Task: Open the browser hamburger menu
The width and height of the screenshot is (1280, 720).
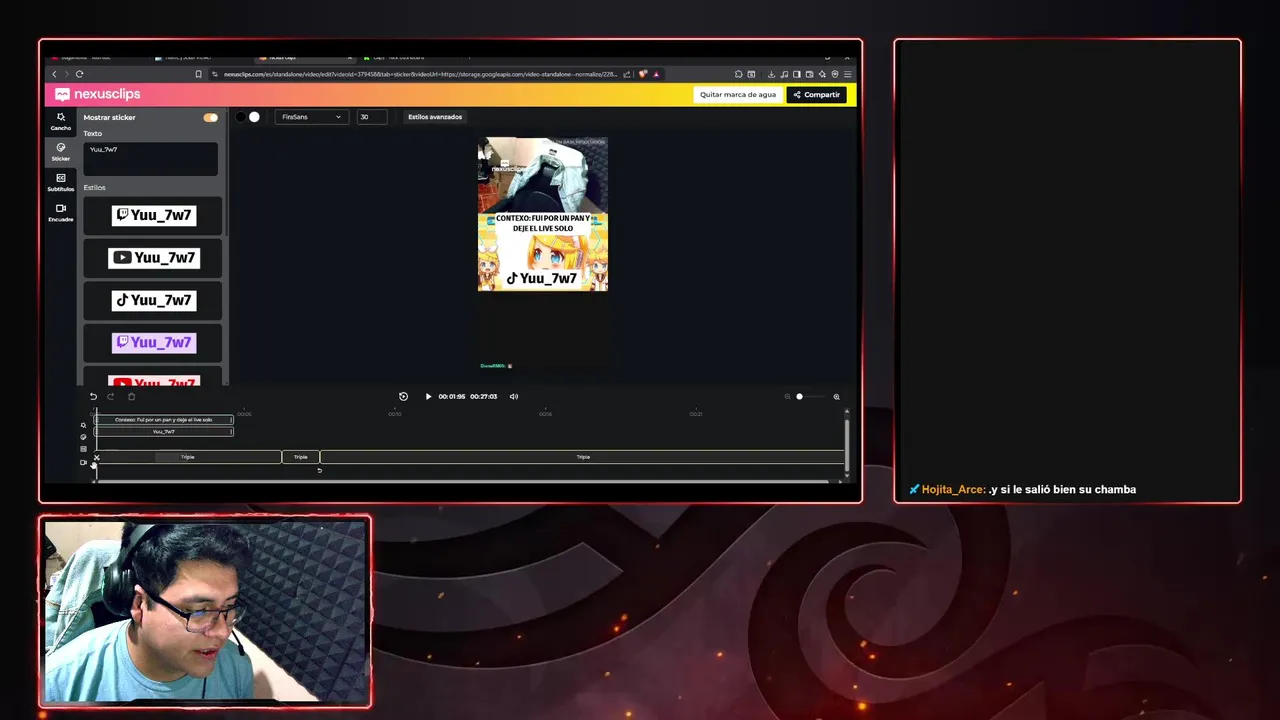Action: pos(847,74)
